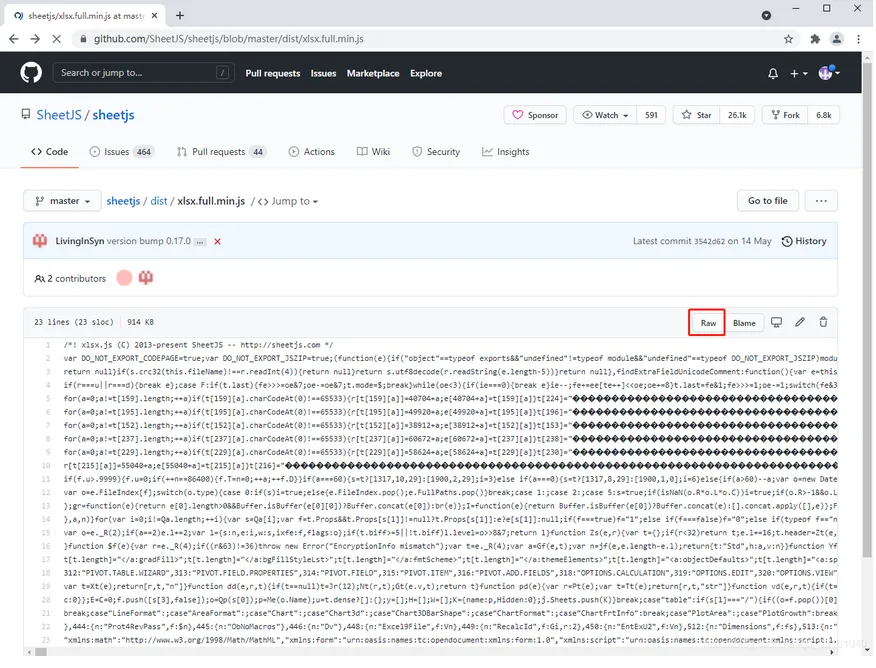
Task: View the 591 watchers count
Action: pos(651,115)
